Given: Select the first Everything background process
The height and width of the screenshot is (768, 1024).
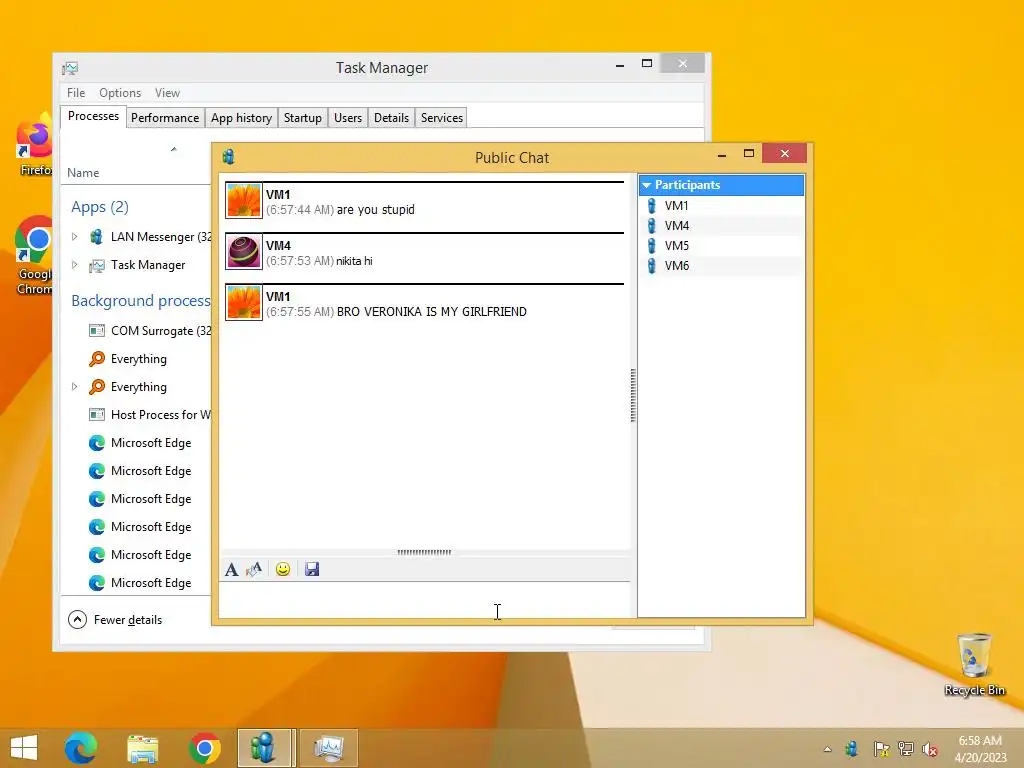Looking at the screenshot, I should (x=136, y=359).
